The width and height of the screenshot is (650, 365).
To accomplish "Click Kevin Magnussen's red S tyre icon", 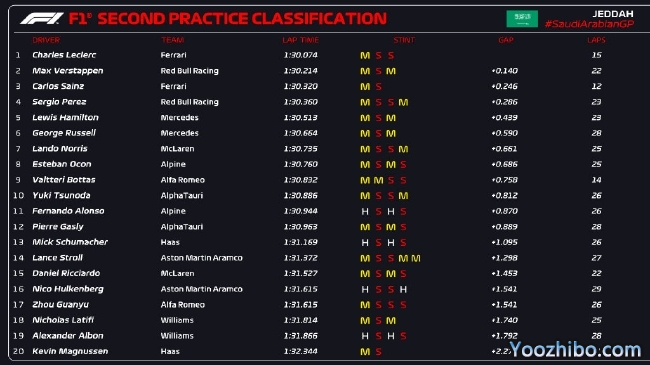I will point(378,352).
